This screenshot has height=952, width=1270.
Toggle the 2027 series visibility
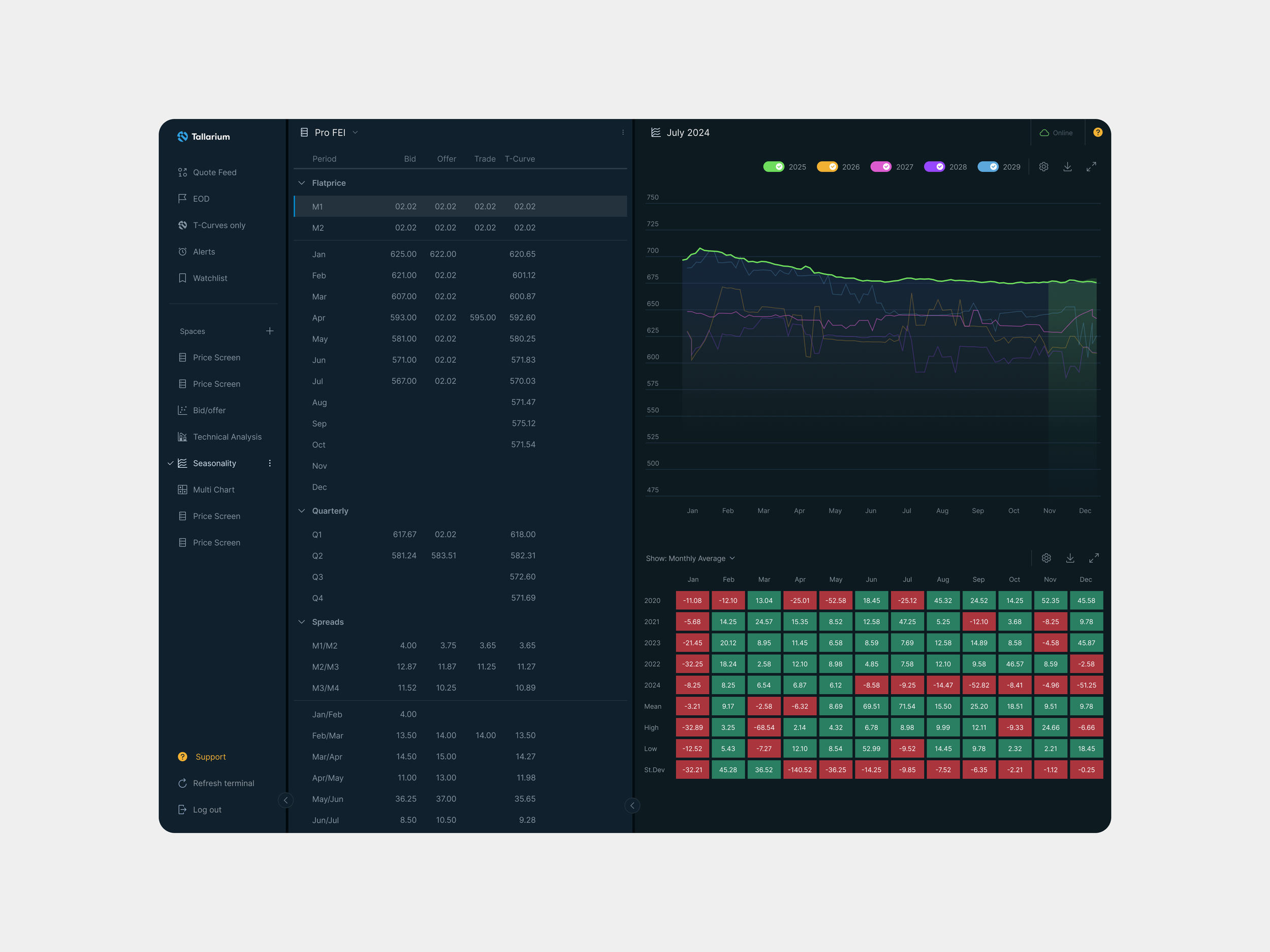pyautogui.click(x=881, y=167)
